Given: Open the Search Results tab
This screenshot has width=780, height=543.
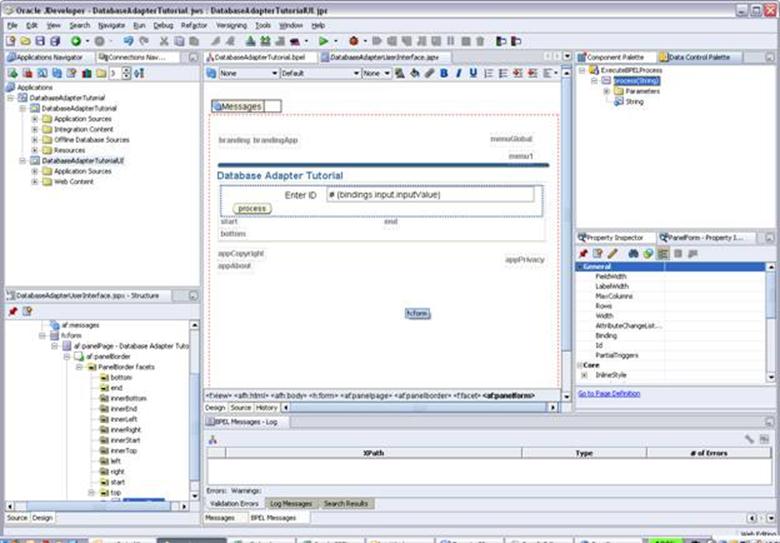Looking at the screenshot, I should [x=346, y=504].
